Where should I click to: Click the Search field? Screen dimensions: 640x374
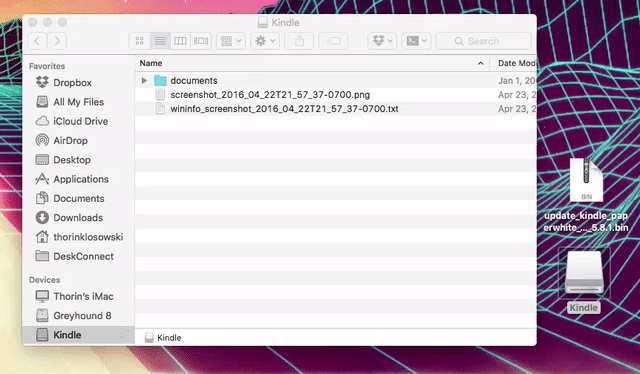click(484, 41)
